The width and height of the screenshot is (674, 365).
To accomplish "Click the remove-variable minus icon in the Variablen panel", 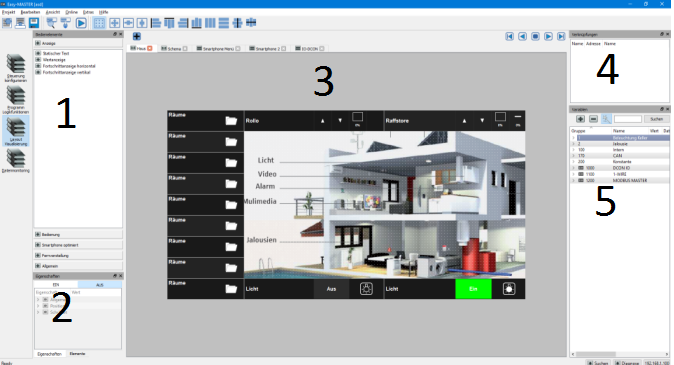I will 593,119.
